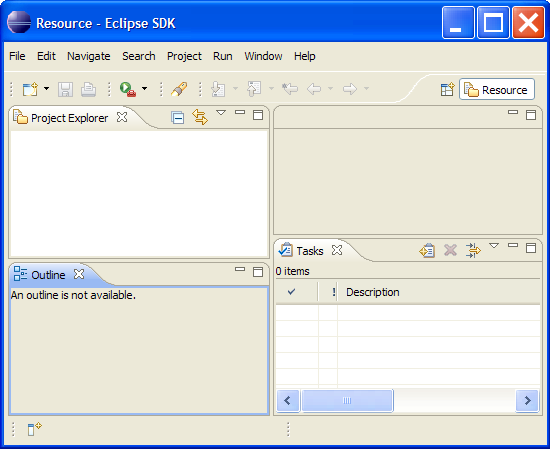Click the Delete task X icon
Image resolution: width=550 pixels, height=449 pixels.
(450, 250)
